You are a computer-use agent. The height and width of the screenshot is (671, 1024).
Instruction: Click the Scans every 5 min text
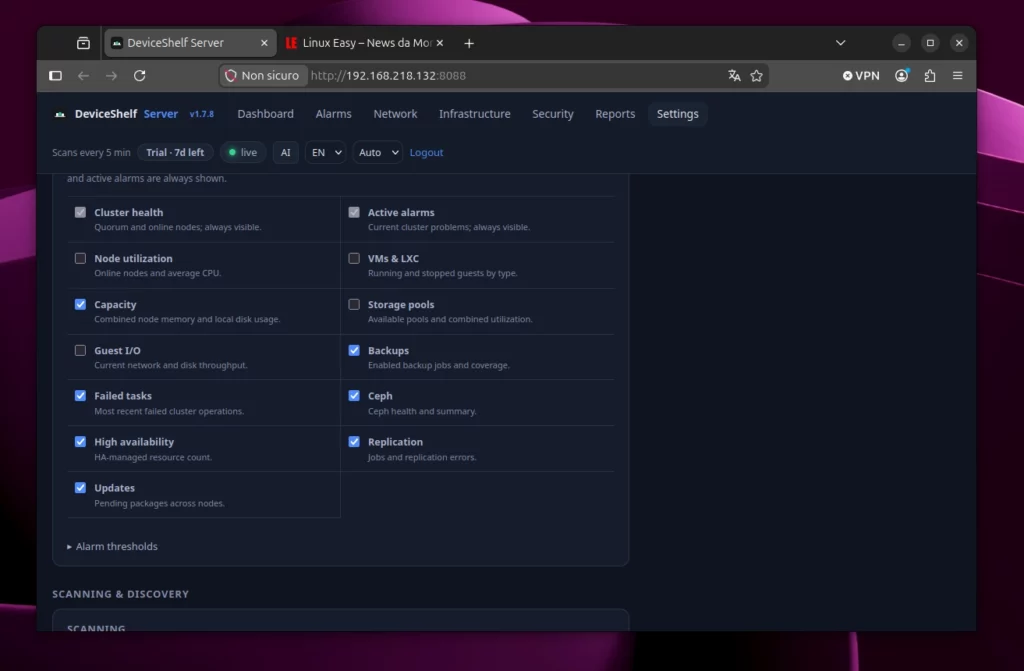click(91, 152)
